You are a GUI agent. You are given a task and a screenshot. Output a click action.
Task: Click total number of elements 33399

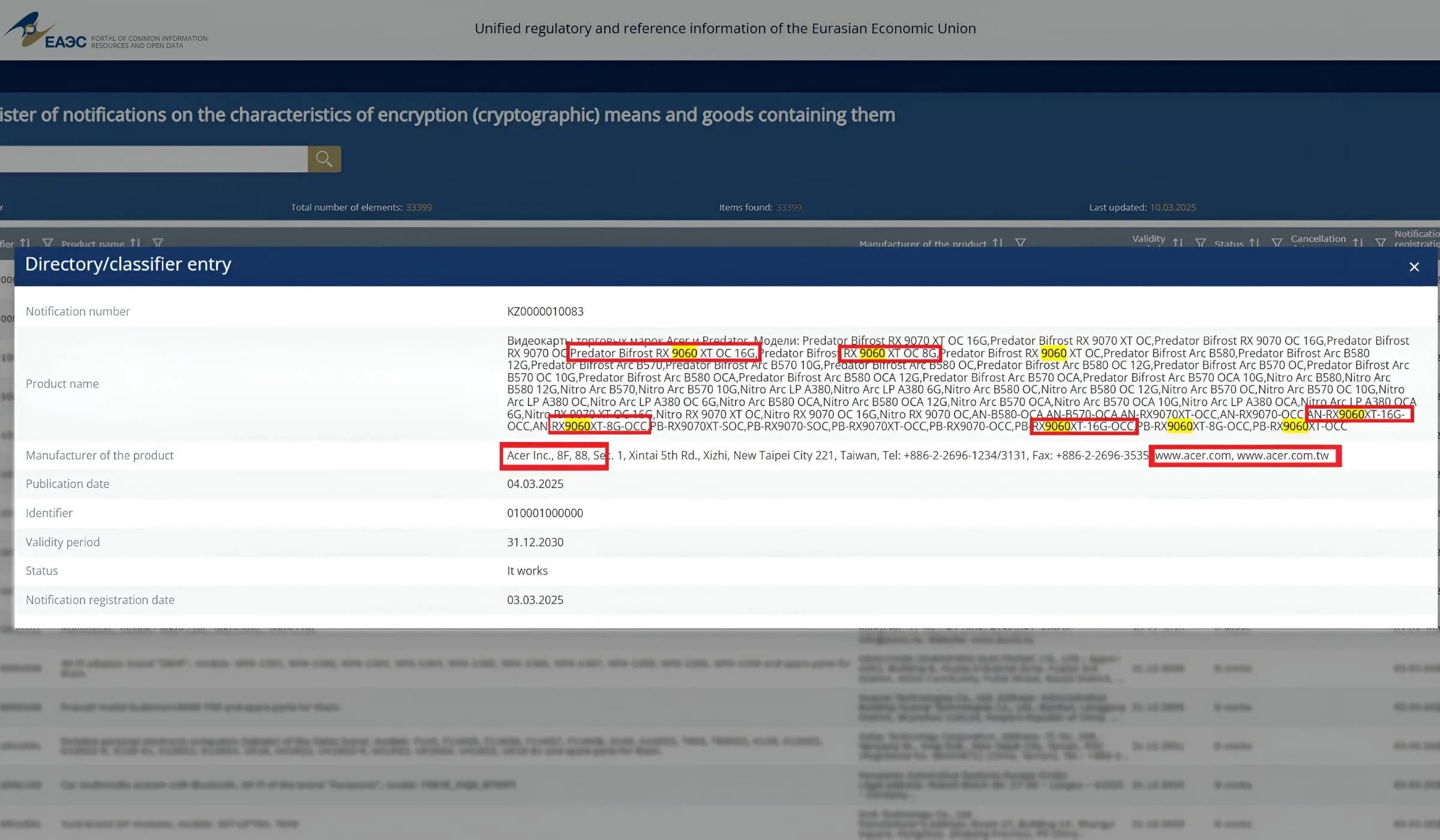[x=419, y=208]
